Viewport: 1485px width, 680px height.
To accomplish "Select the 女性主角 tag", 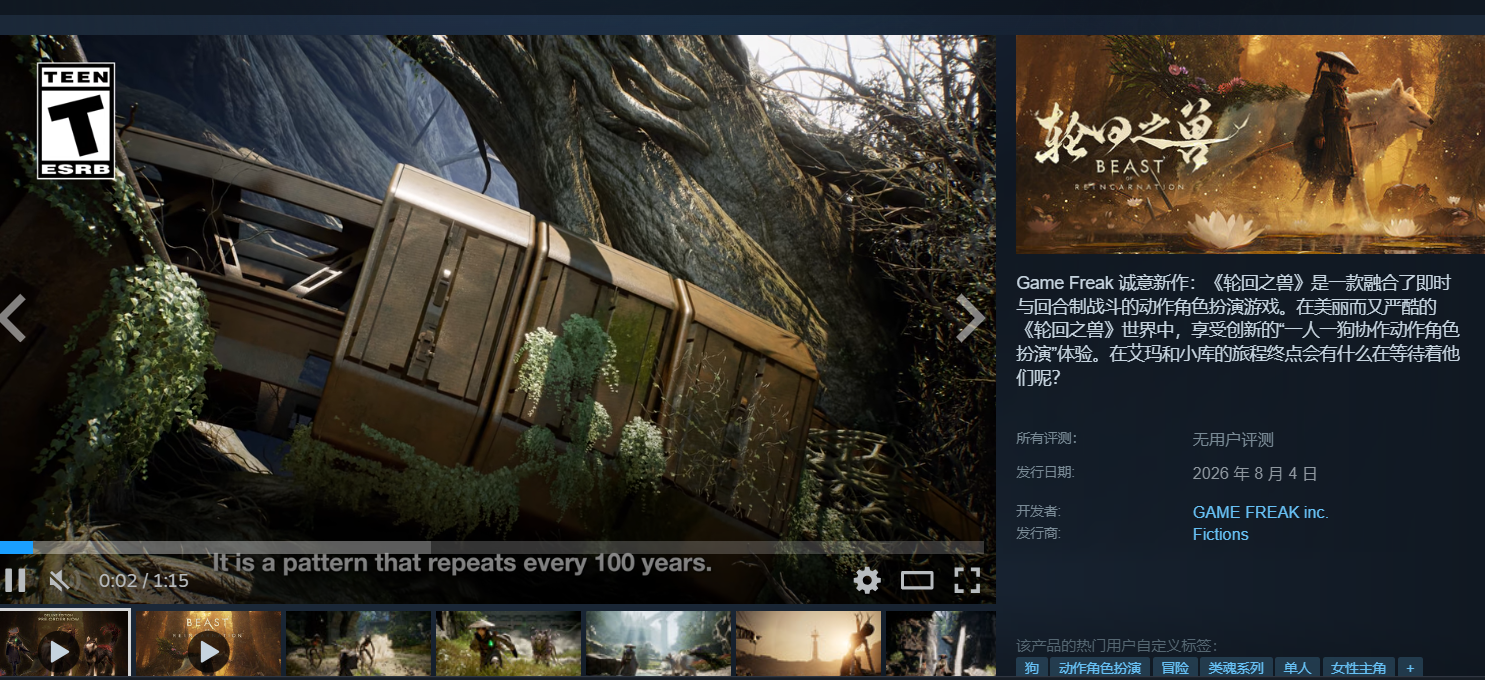I will [1358, 668].
